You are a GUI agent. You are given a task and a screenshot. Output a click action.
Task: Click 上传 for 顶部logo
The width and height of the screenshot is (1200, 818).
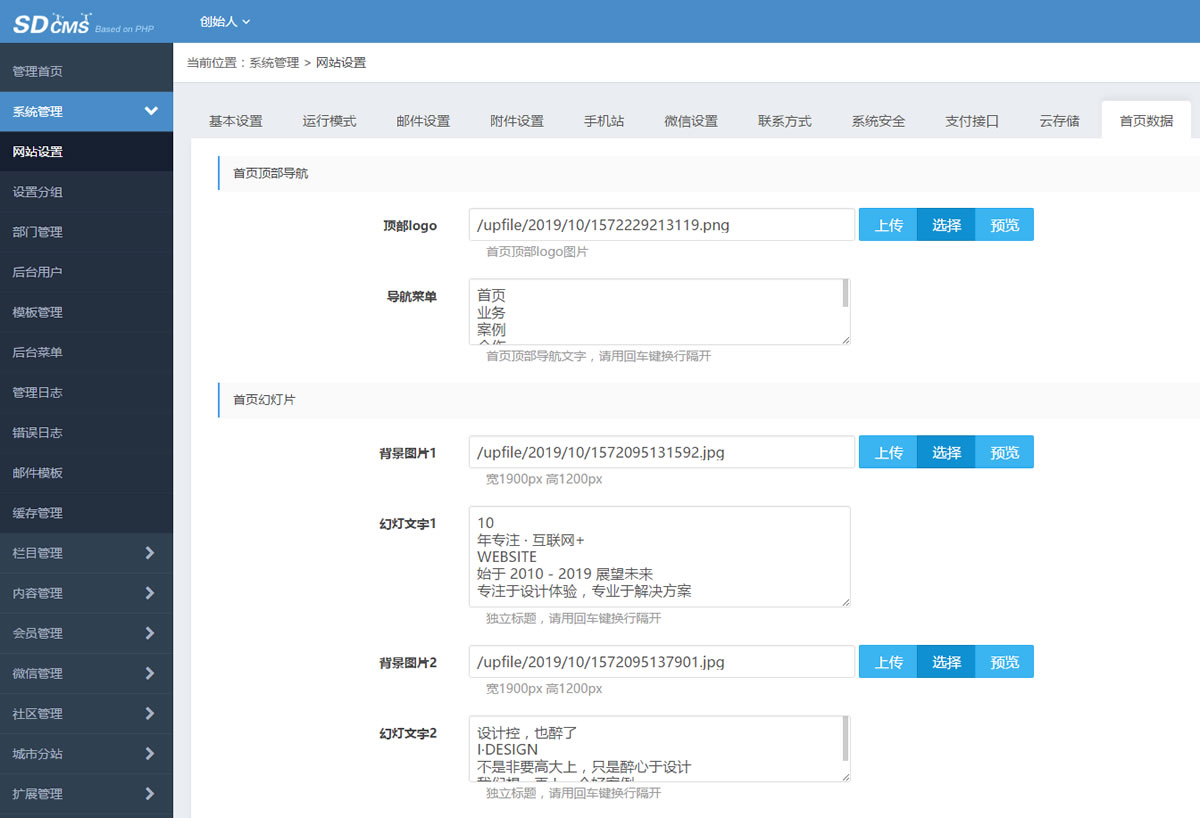(888, 225)
